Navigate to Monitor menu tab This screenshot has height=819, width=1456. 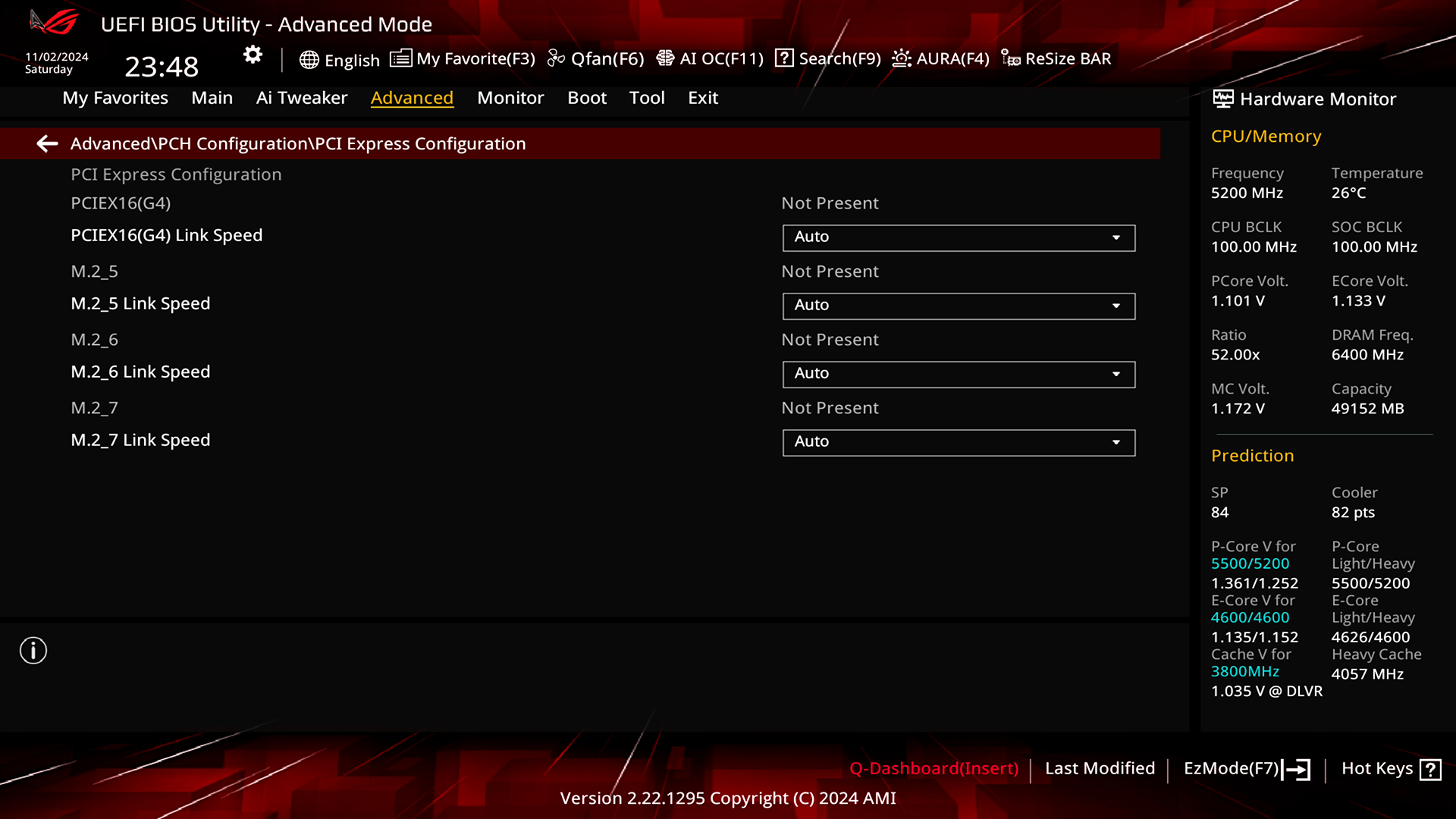point(511,97)
